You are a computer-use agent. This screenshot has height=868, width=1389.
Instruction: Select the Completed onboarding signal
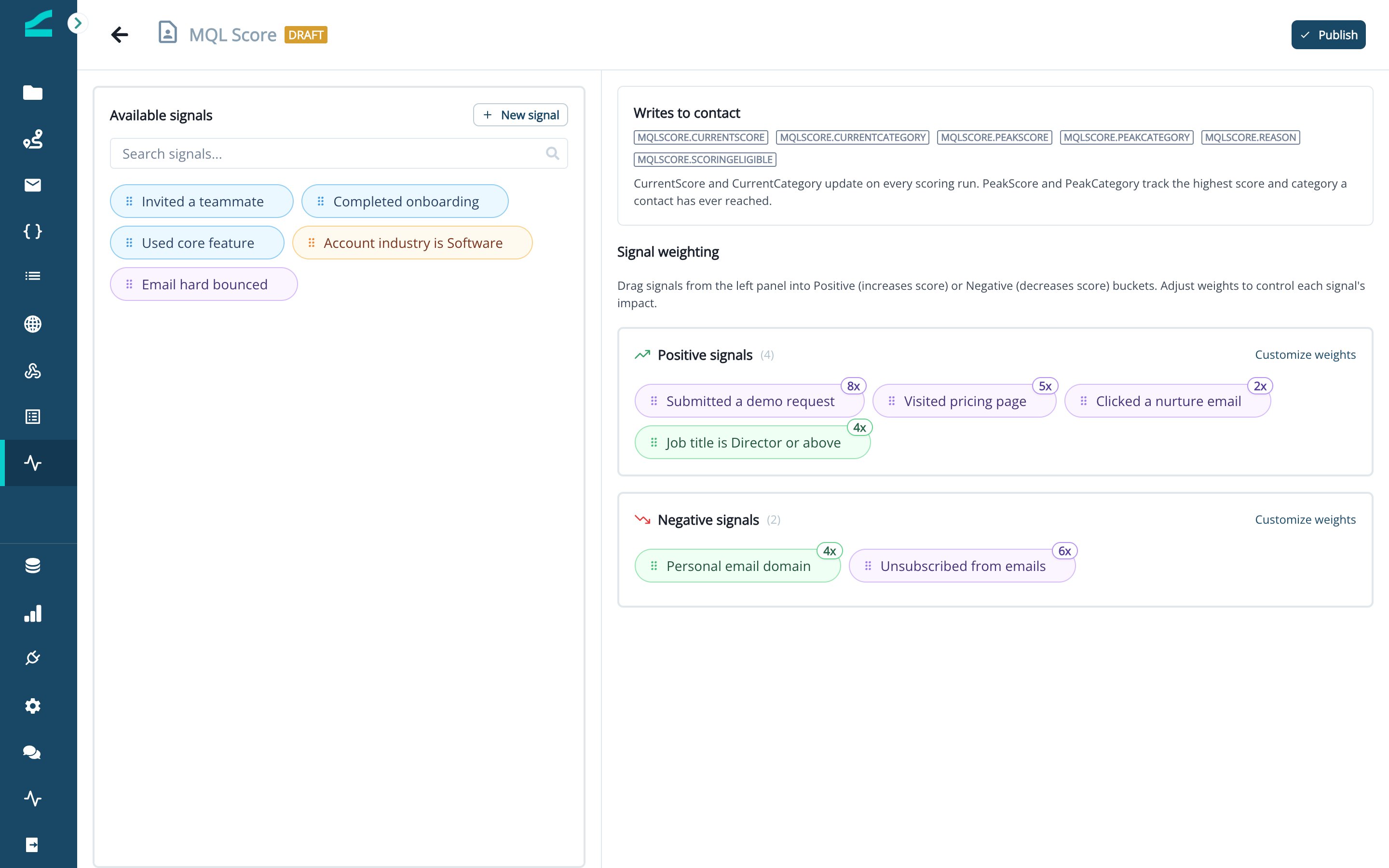point(405,201)
